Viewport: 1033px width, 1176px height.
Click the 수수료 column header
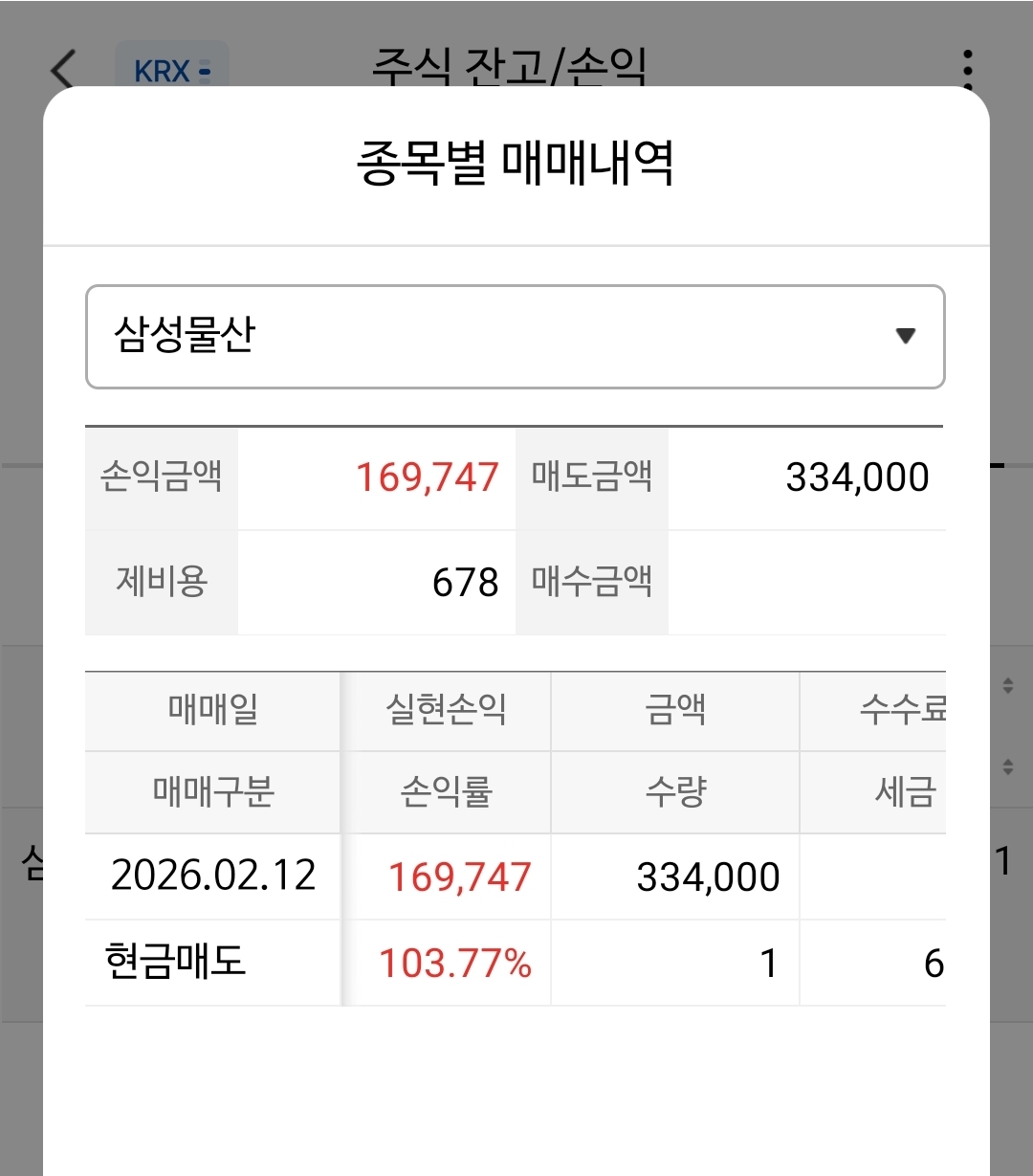point(901,710)
